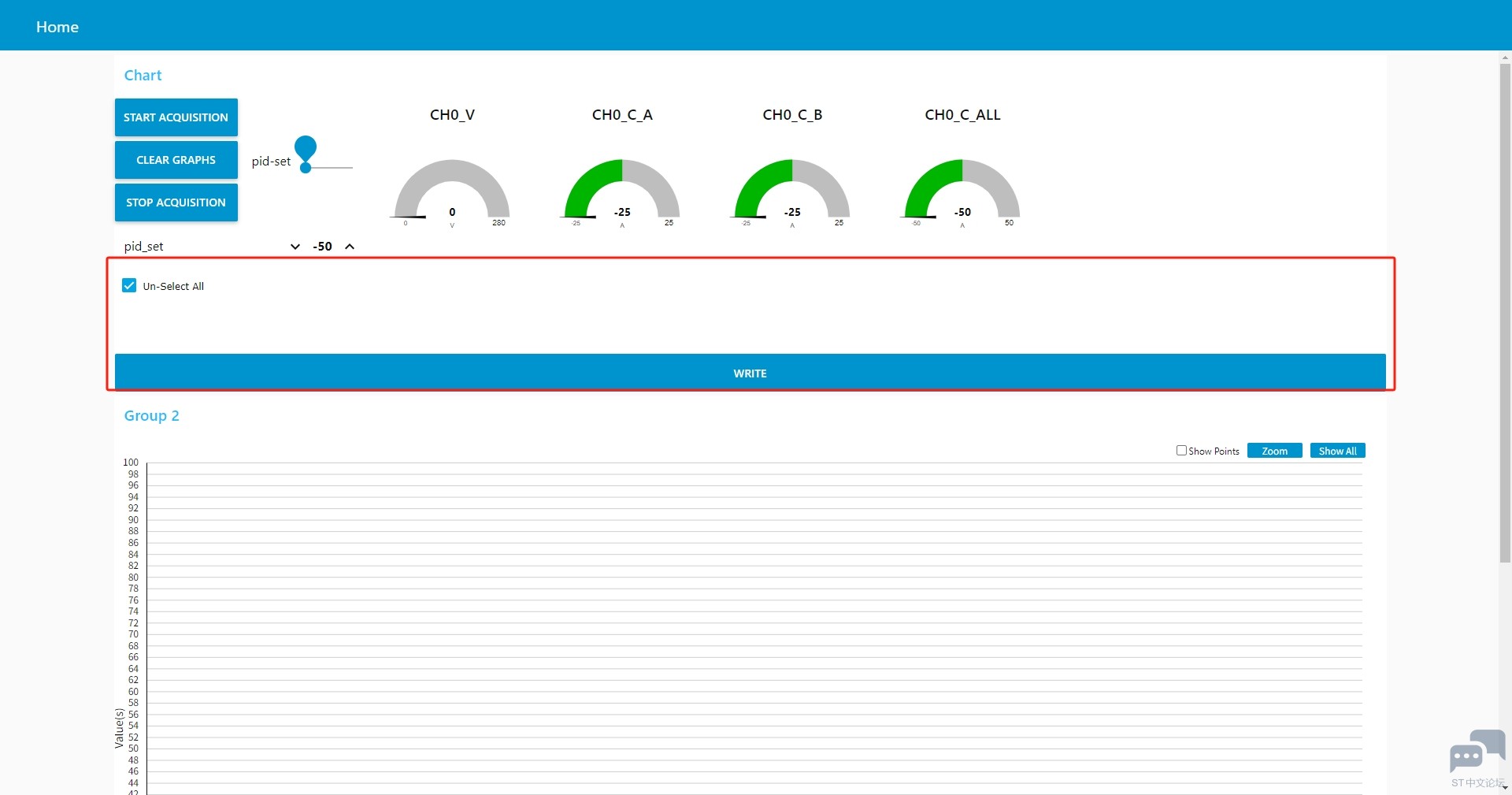Open the Home header link

[x=57, y=27]
